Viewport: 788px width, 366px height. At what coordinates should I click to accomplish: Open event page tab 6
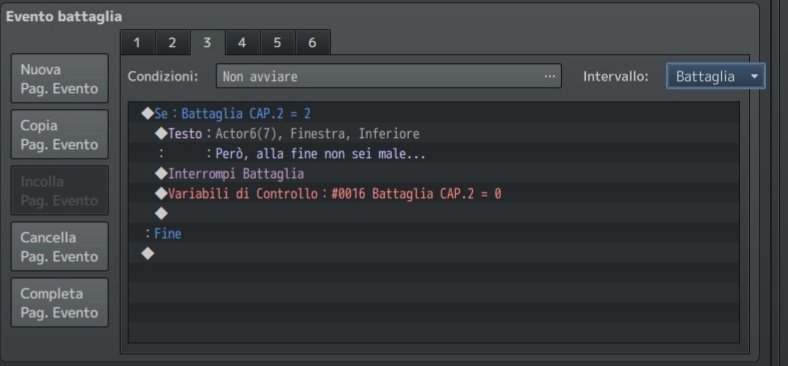click(313, 43)
